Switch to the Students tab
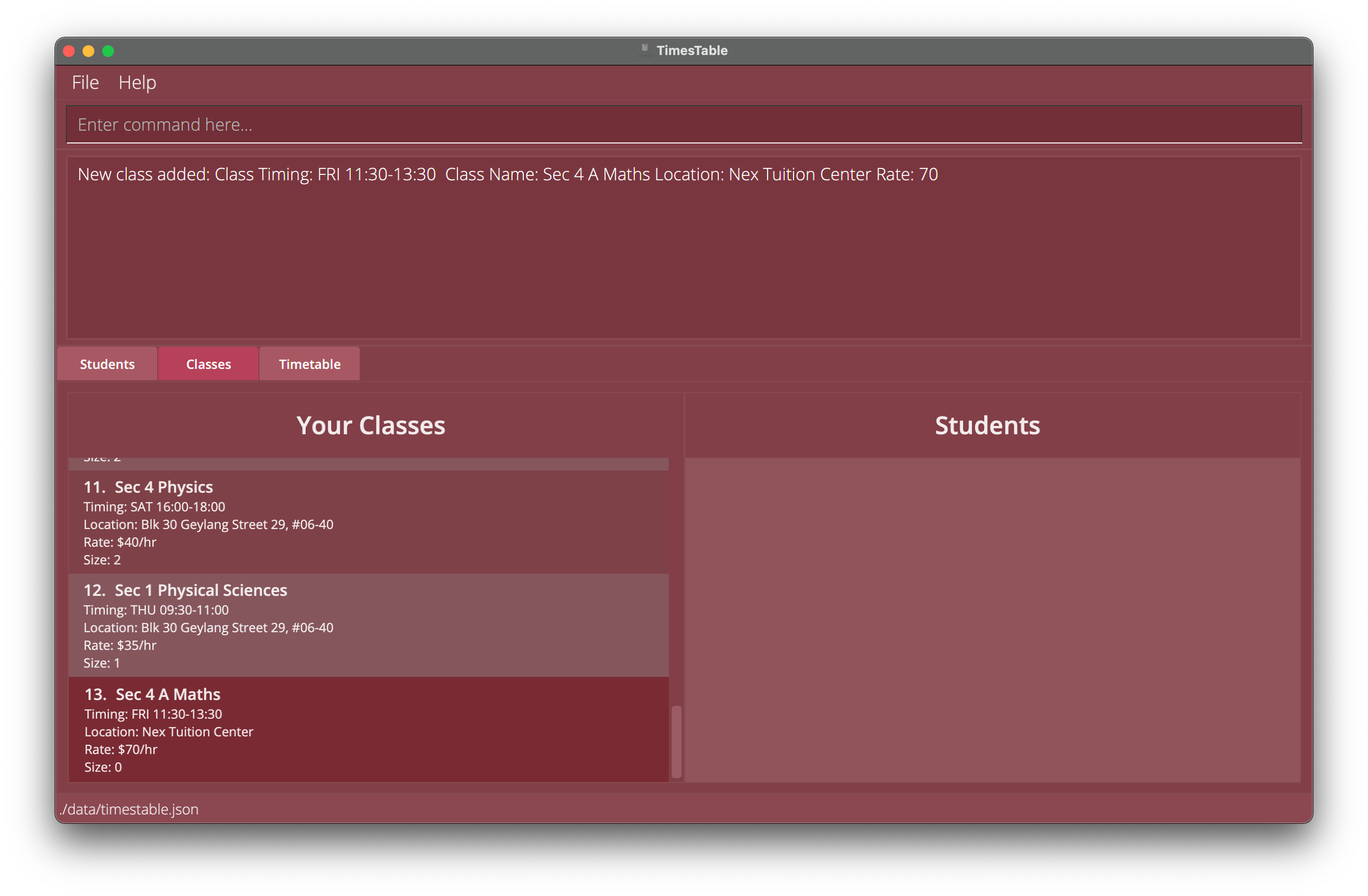 107,364
